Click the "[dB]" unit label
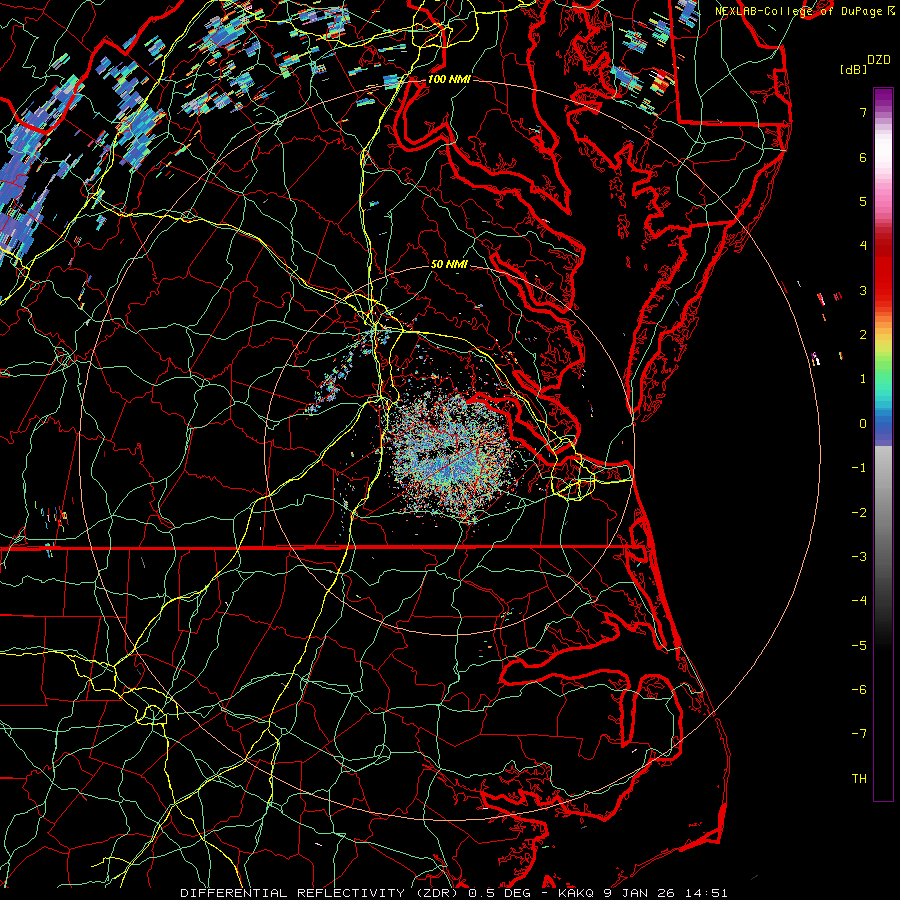This screenshot has height=900, width=900. coord(853,69)
